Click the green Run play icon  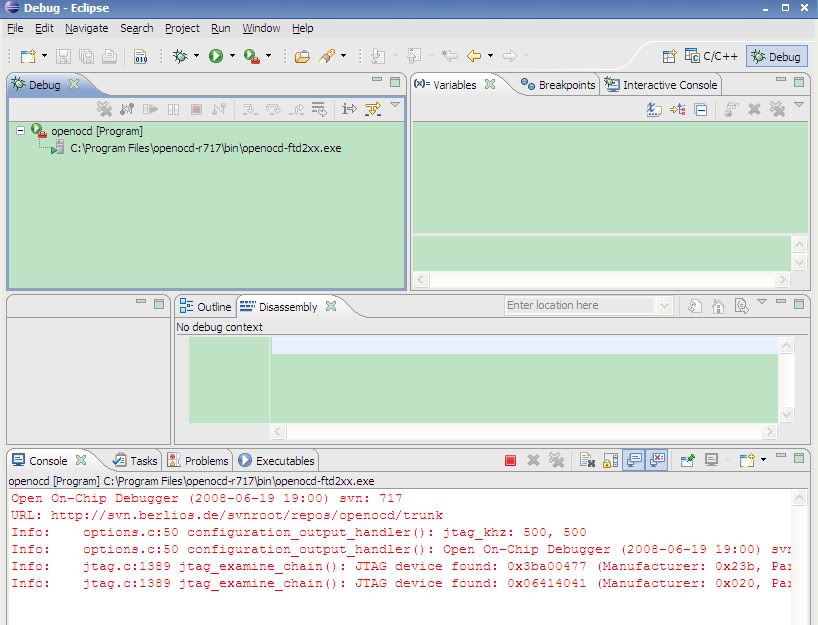point(215,56)
